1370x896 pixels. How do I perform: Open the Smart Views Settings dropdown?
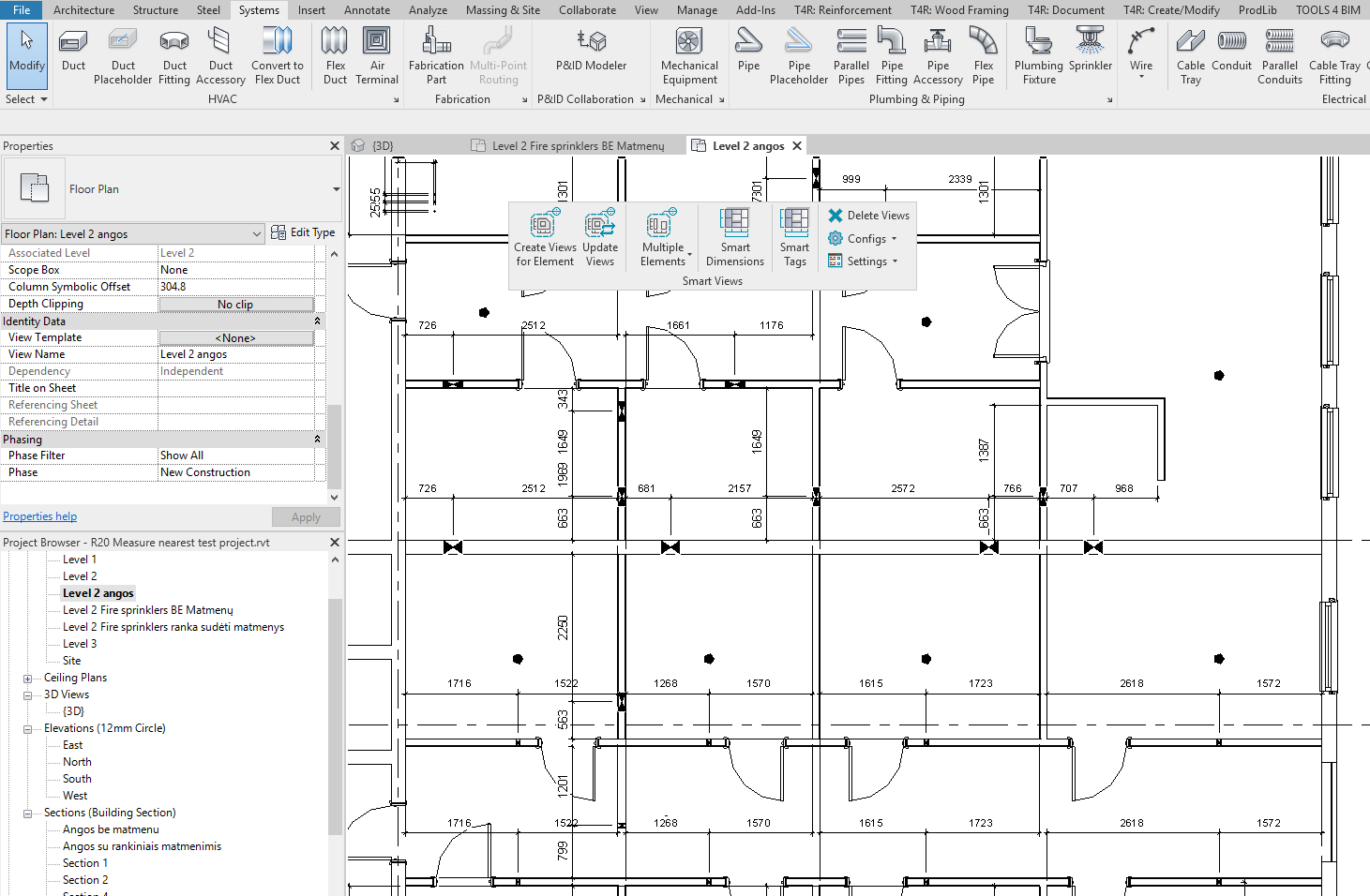[x=863, y=261]
